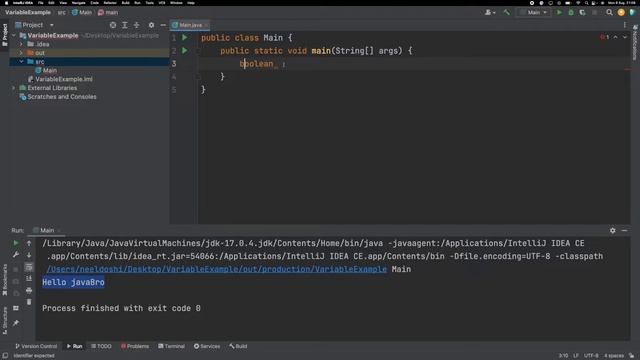Click the Build Project hammer icon
640x360 pixels.
point(507,12)
